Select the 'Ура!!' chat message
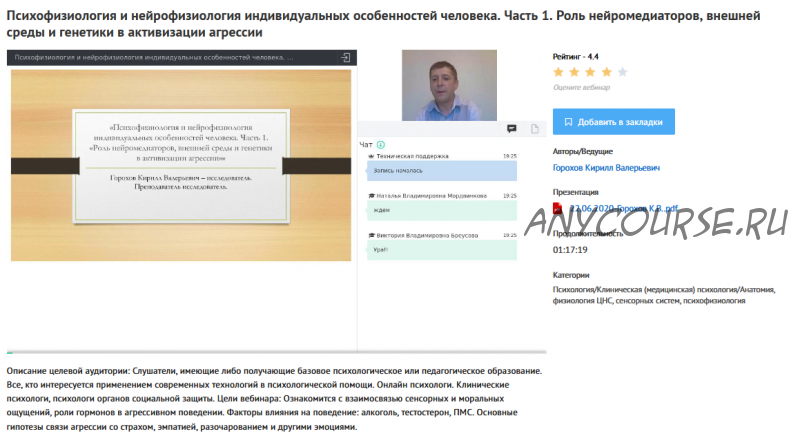Image resolution: width=800 pixels, height=436 pixels. coord(441,250)
